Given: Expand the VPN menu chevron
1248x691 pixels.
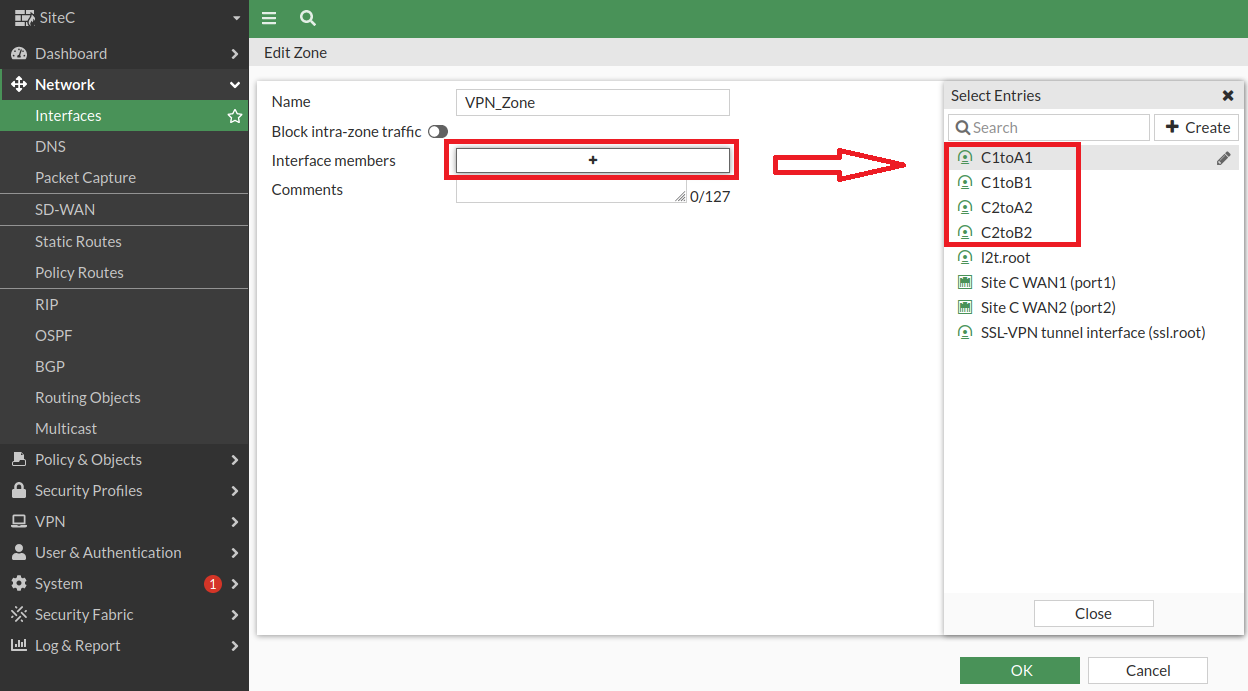Looking at the screenshot, I should (235, 522).
